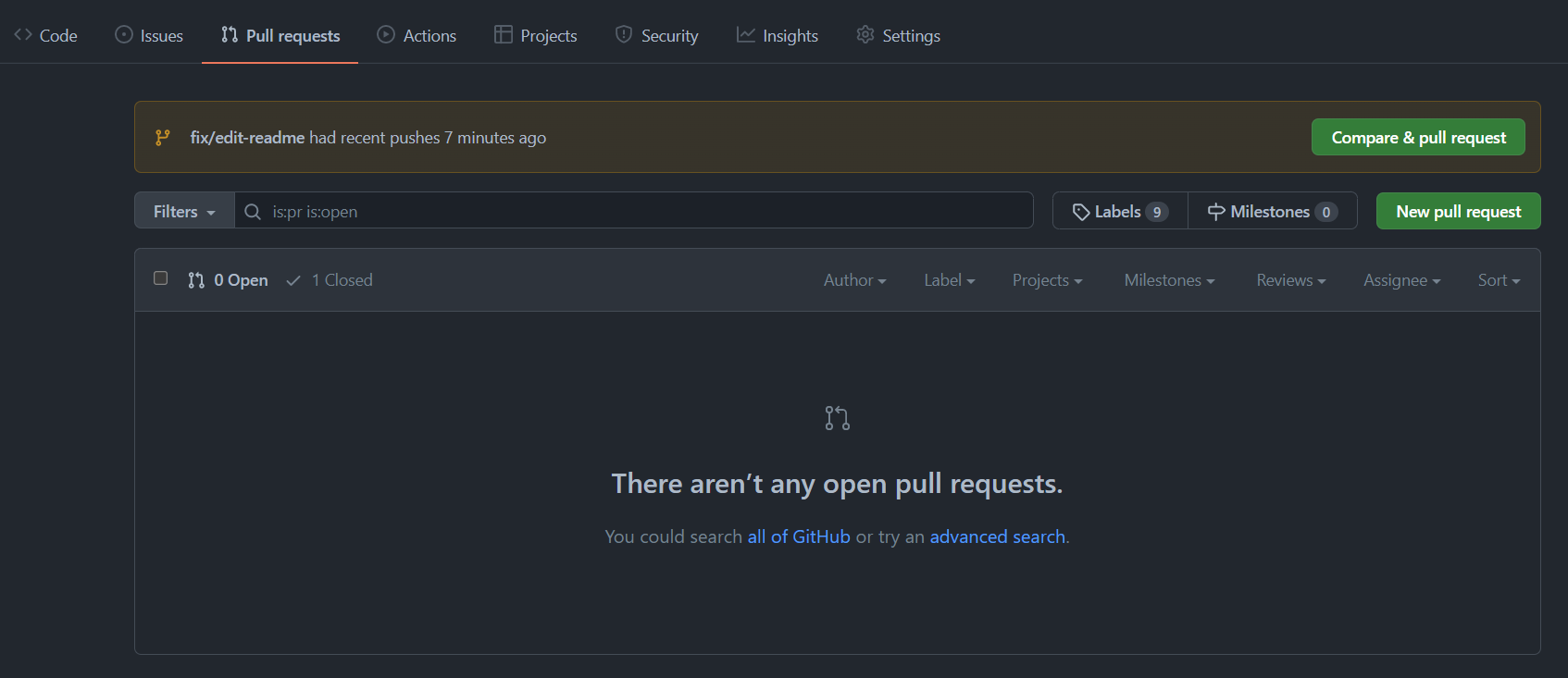Tick the select-all pull requests checkbox
The height and width of the screenshot is (678, 1568).
click(x=160, y=278)
